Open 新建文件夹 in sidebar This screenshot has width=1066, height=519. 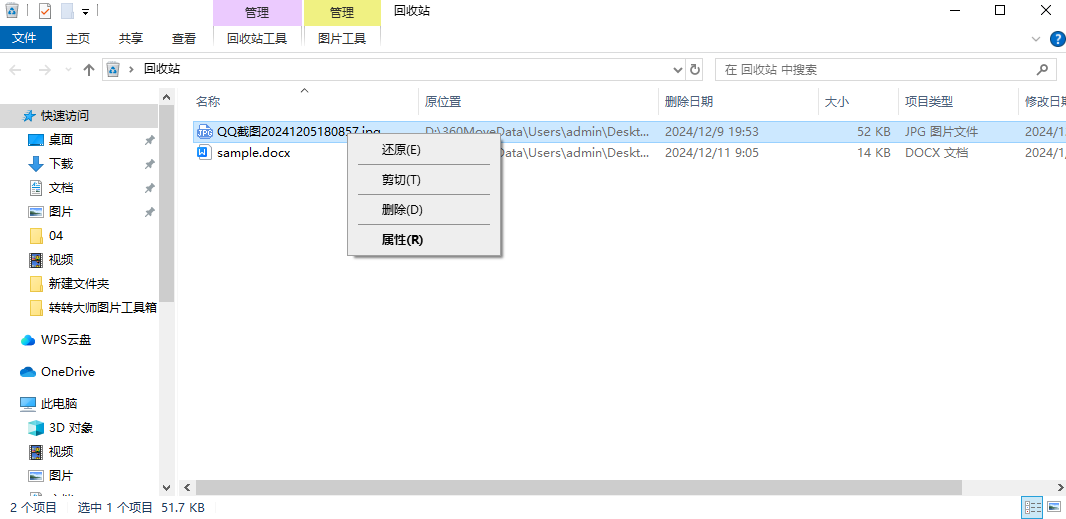point(79,283)
